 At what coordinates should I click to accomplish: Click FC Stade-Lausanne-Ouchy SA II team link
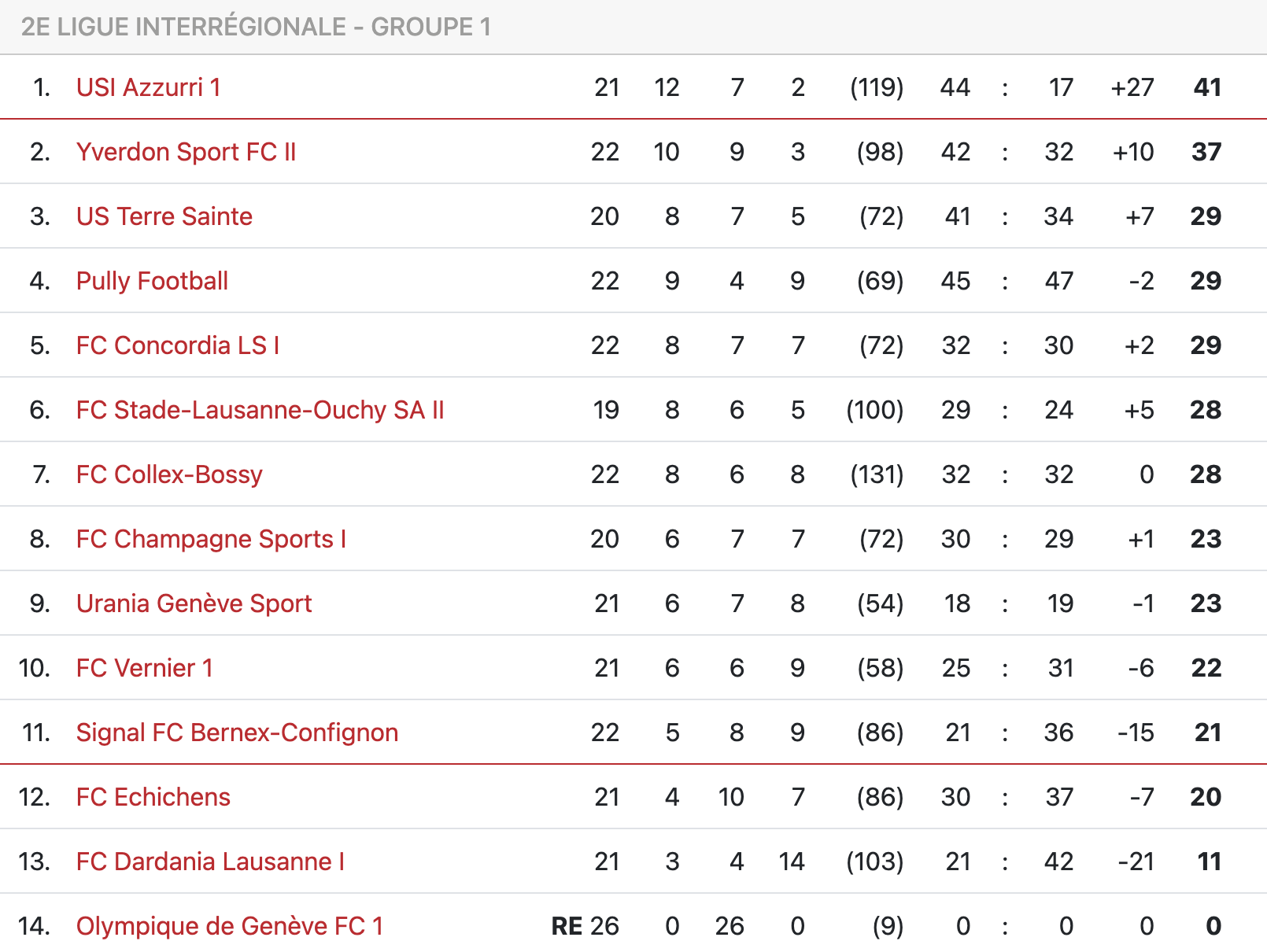point(260,410)
